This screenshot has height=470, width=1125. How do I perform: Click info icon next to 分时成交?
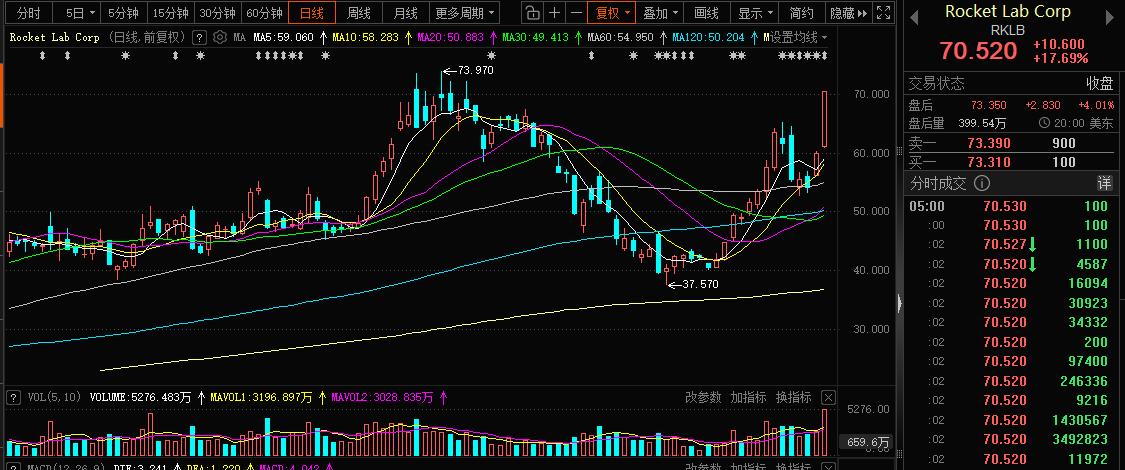(x=981, y=183)
